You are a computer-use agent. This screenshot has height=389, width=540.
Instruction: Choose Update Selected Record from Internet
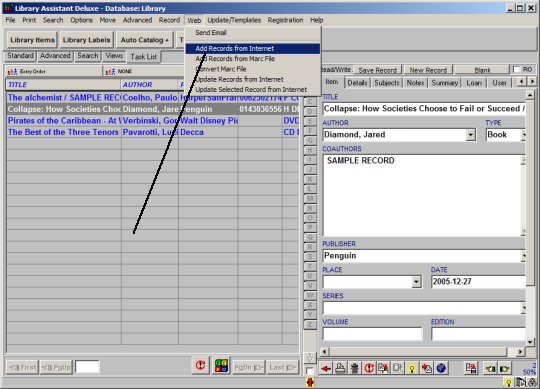[x=252, y=90]
